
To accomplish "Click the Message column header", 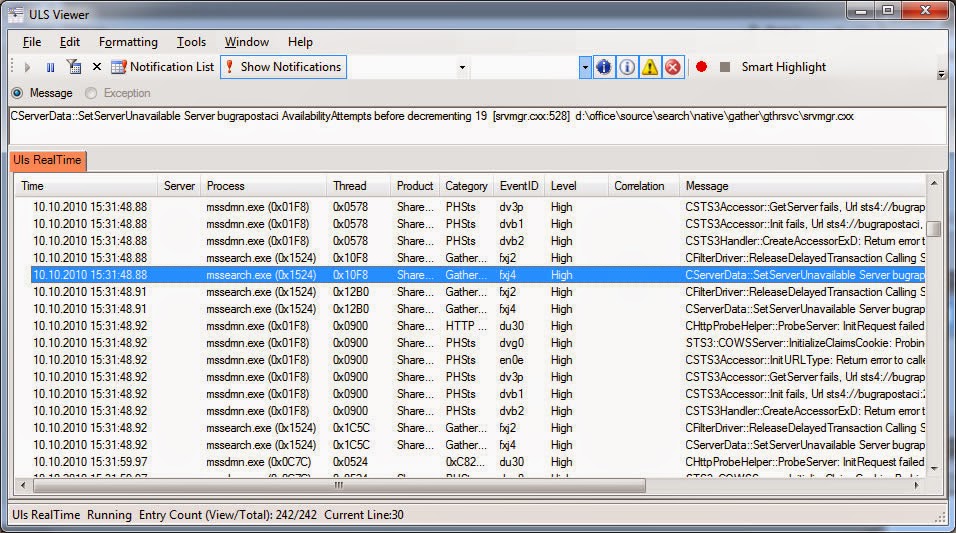I will pyautogui.click(x=802, y=186).
